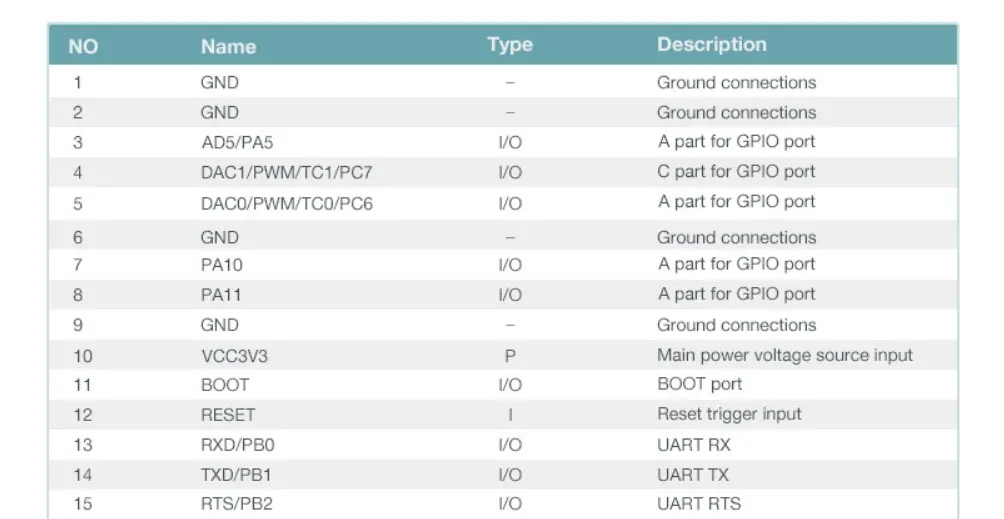Select the TXD/PB1 name cell
1004x519 pixels.
point(236,475)
